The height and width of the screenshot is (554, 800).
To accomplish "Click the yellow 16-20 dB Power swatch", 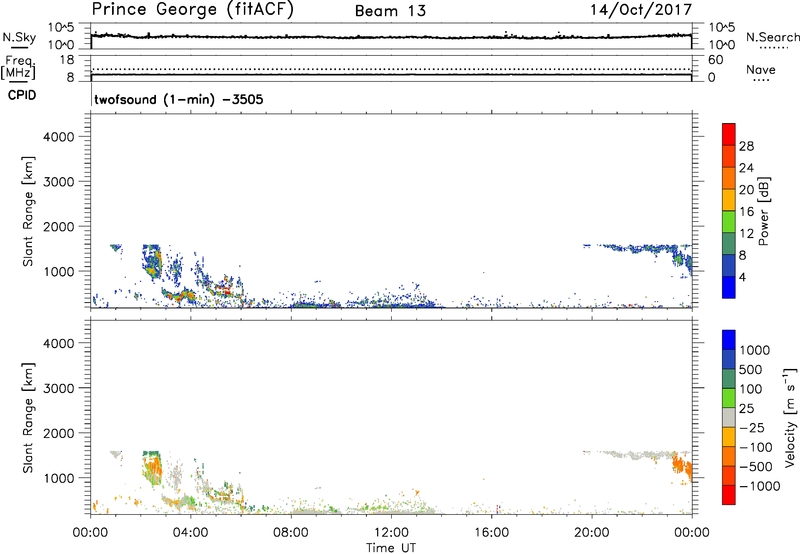I will (x=729, y=199).
